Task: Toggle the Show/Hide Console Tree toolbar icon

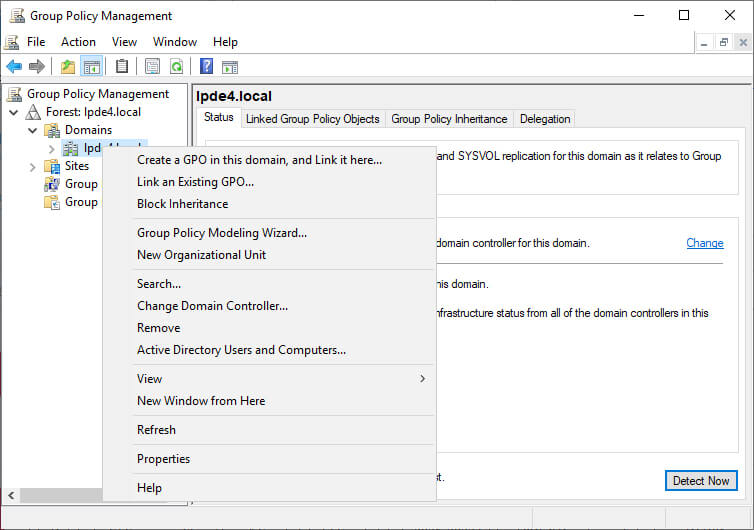Action: (91, 66)
